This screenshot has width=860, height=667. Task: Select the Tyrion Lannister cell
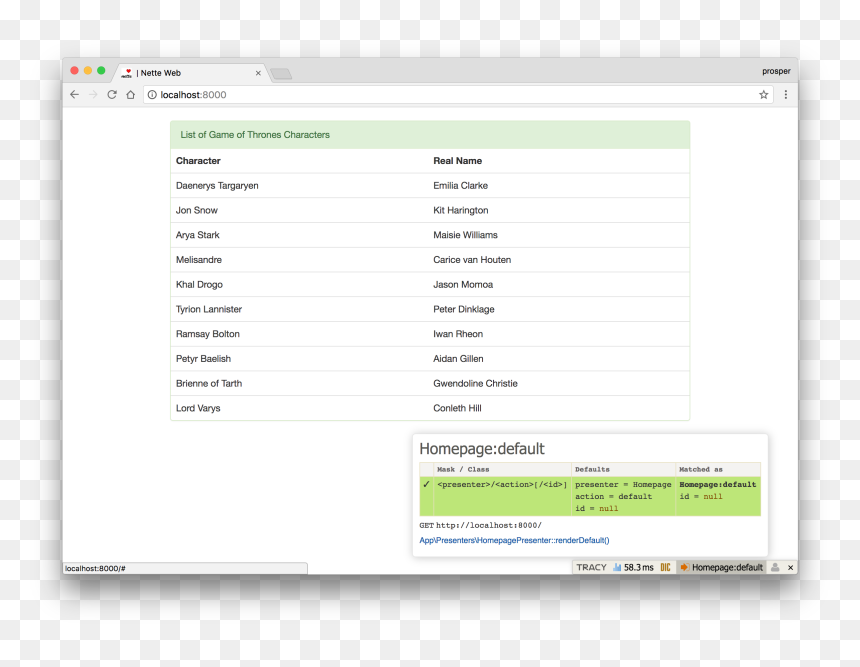pyautogui.click(x=299, y=309)
